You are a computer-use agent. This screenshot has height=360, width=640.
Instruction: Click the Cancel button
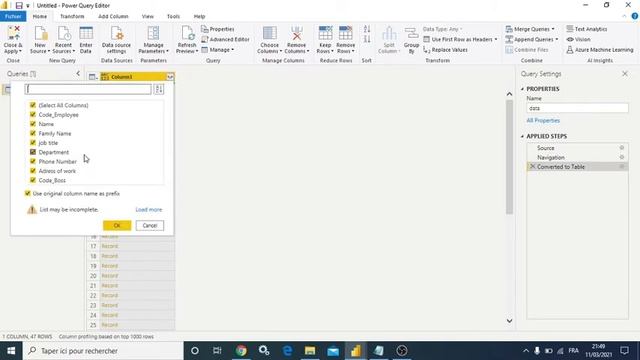coord(150,225)
